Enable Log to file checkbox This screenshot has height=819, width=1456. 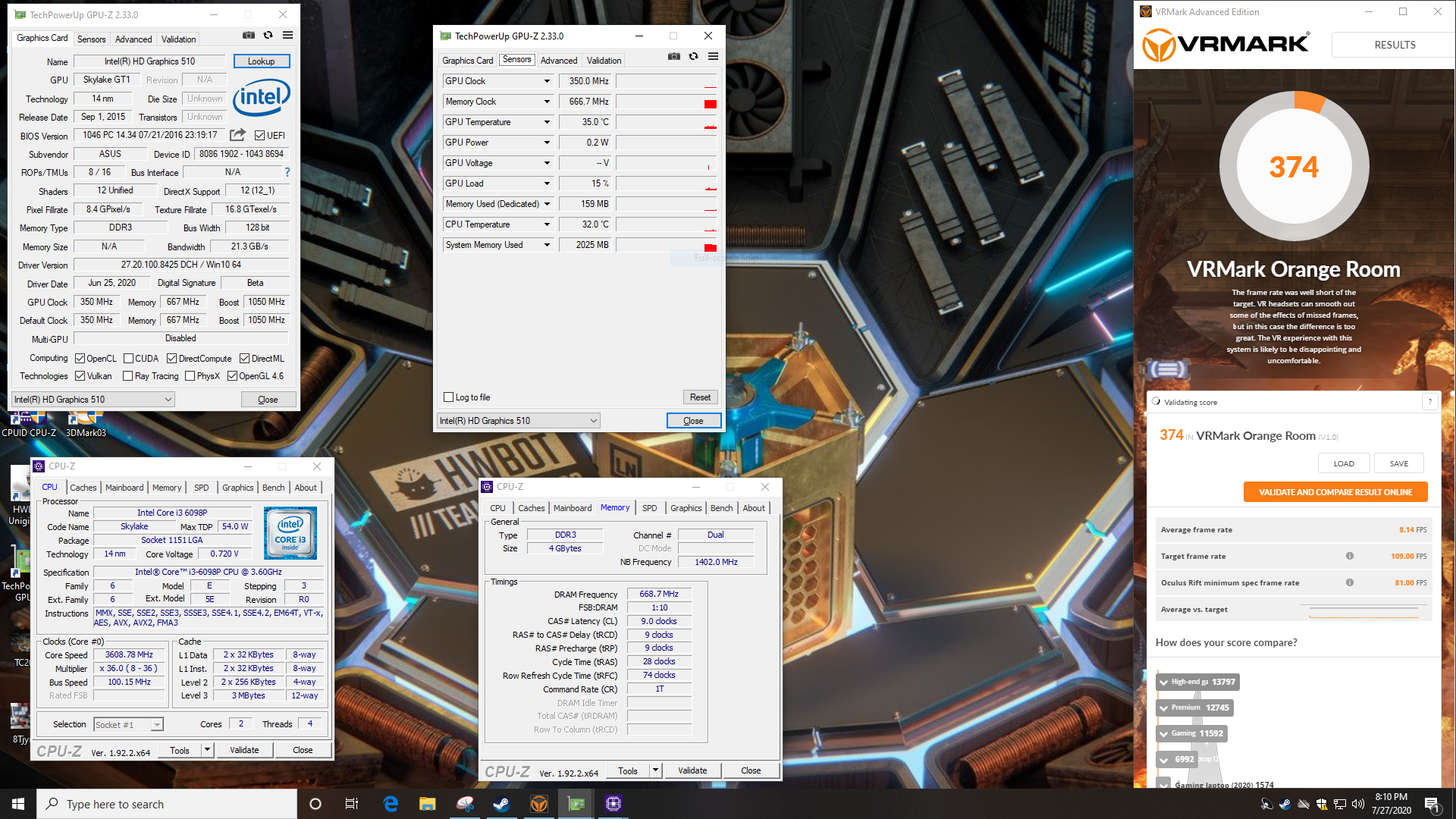[448, 397]
